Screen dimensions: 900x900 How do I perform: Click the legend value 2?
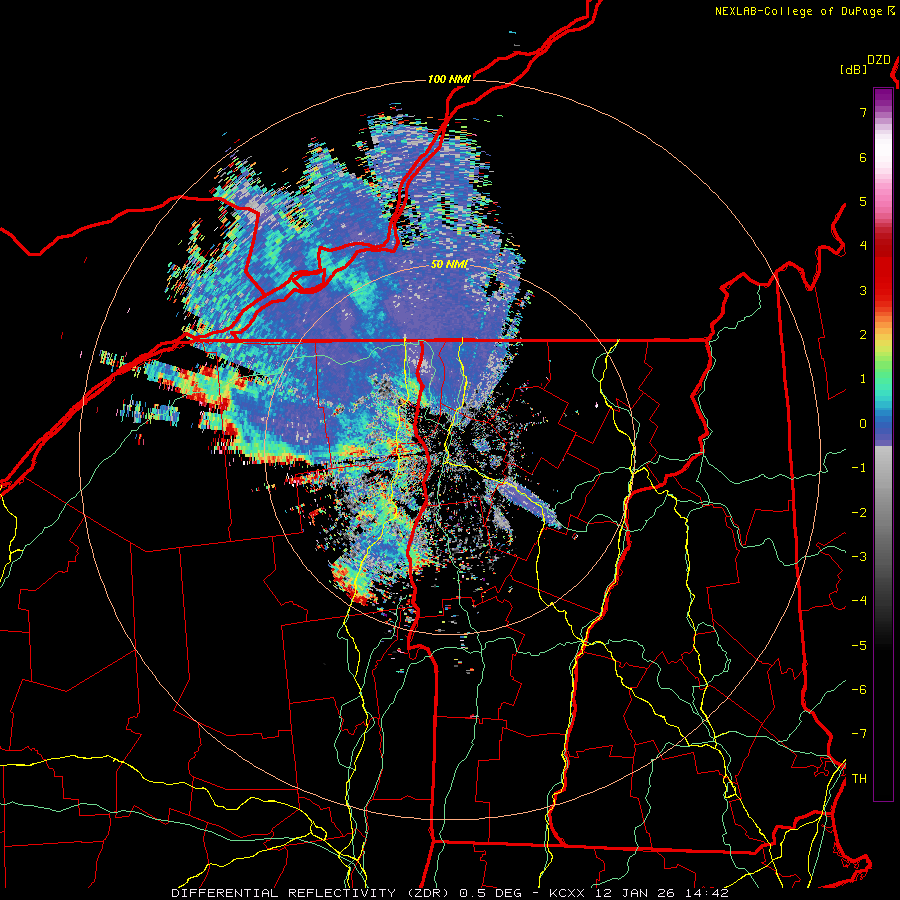[863, 335]
